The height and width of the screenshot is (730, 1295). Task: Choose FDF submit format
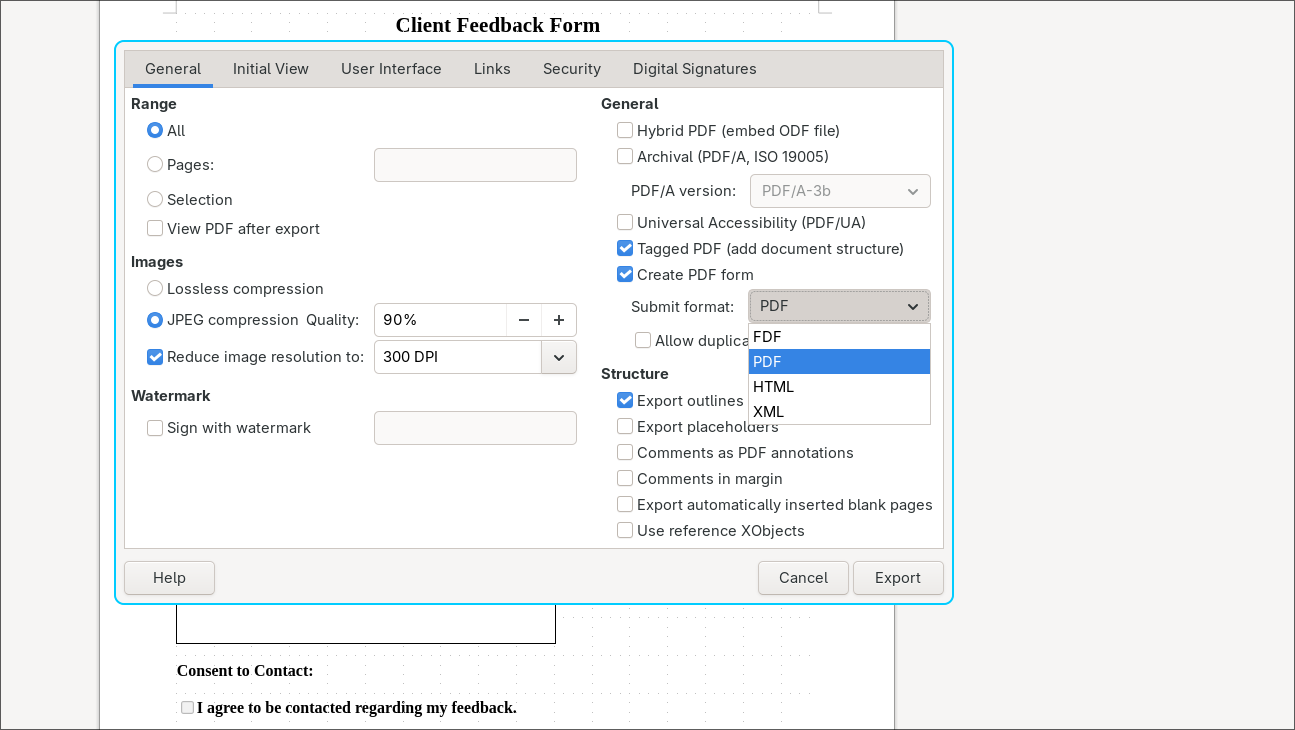point(839,337)
